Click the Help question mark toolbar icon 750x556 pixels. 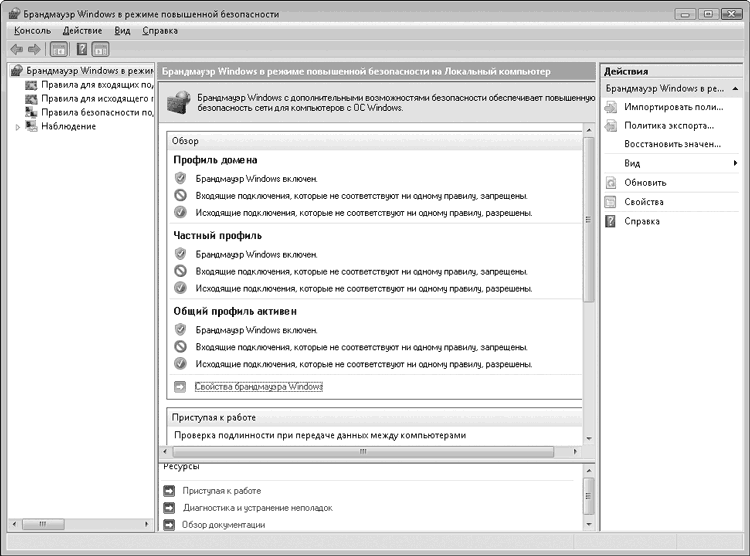coord(82,49)
